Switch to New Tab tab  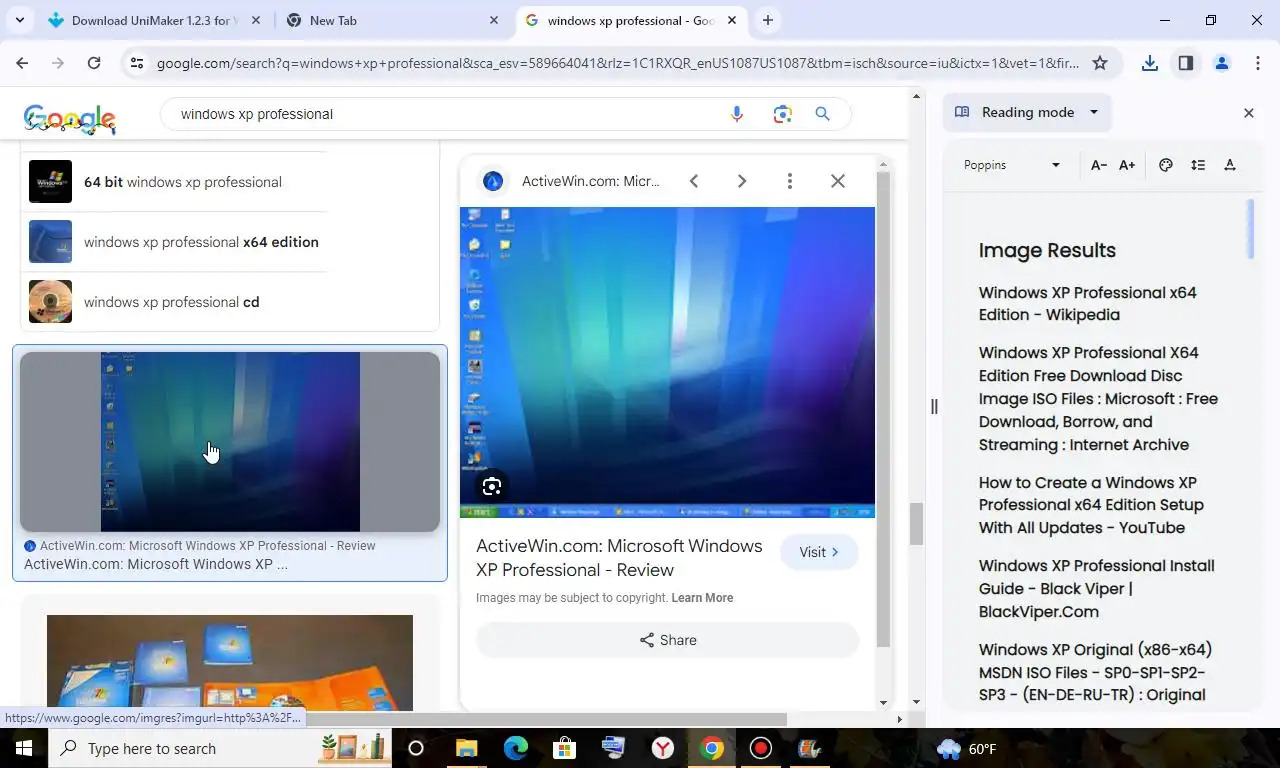392,20
